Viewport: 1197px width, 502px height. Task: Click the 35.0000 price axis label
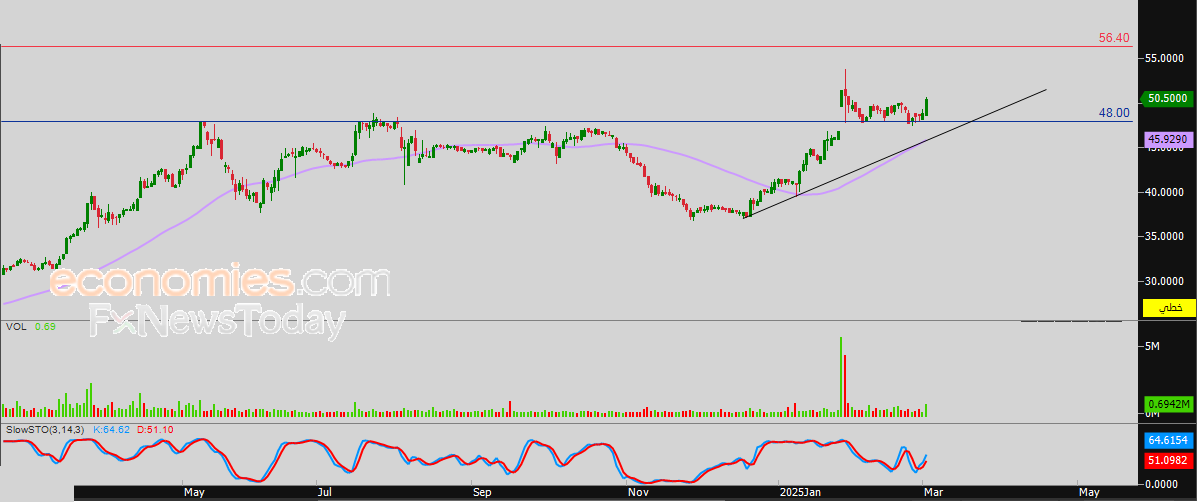tap(1165, 237)
